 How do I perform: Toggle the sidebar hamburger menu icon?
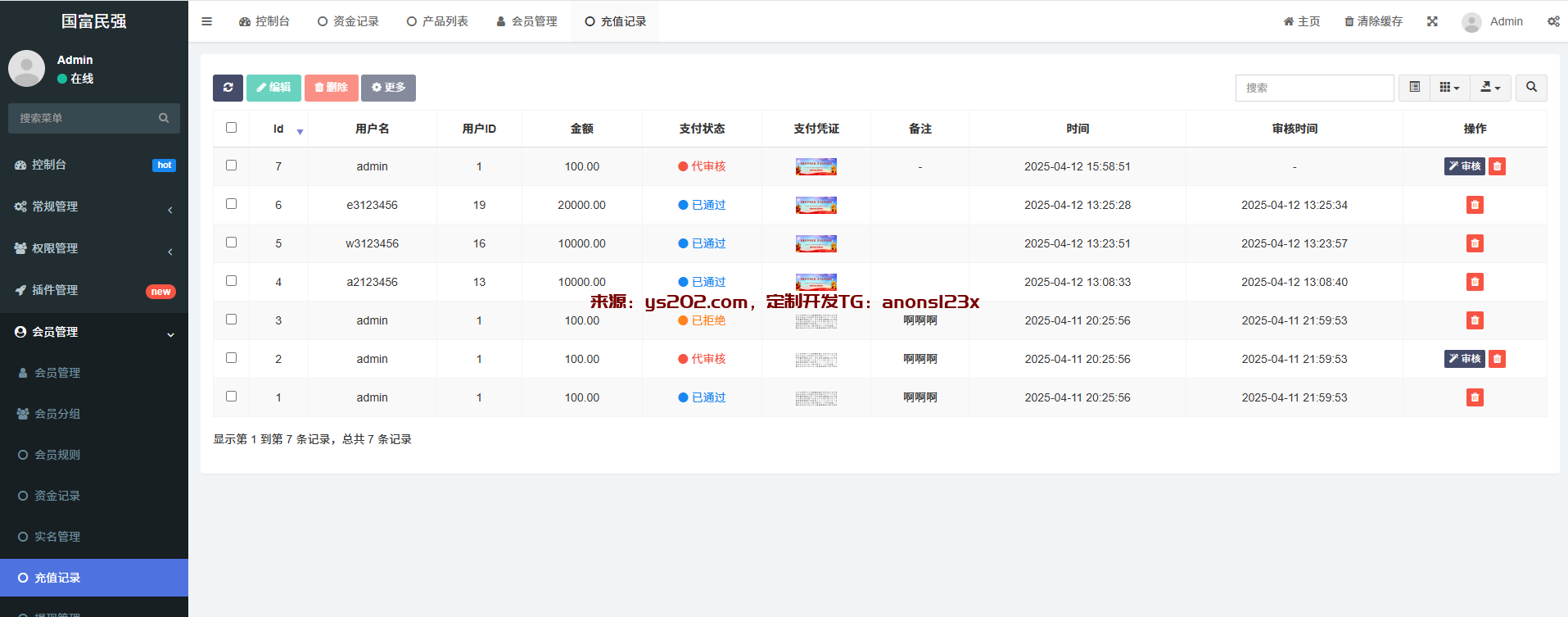pyautogui.click(x=206, y=21)
